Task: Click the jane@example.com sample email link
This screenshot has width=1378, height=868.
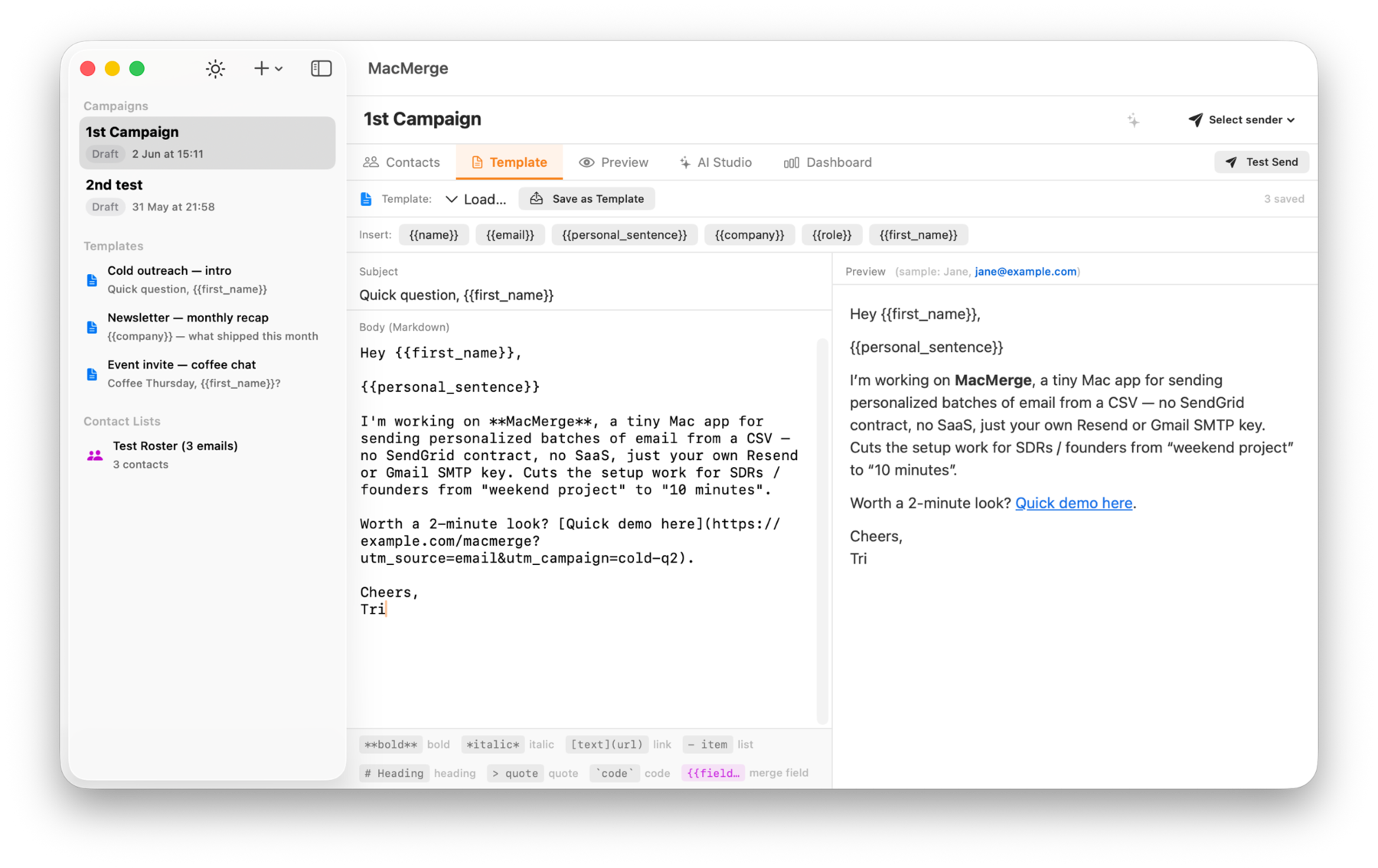Action: point(1025,272)
